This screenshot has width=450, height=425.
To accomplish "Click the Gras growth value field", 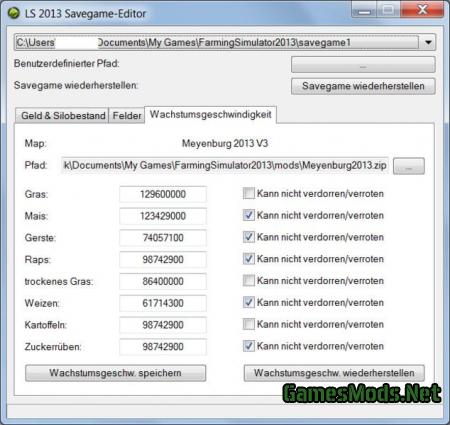I will (x=163, y=194).
